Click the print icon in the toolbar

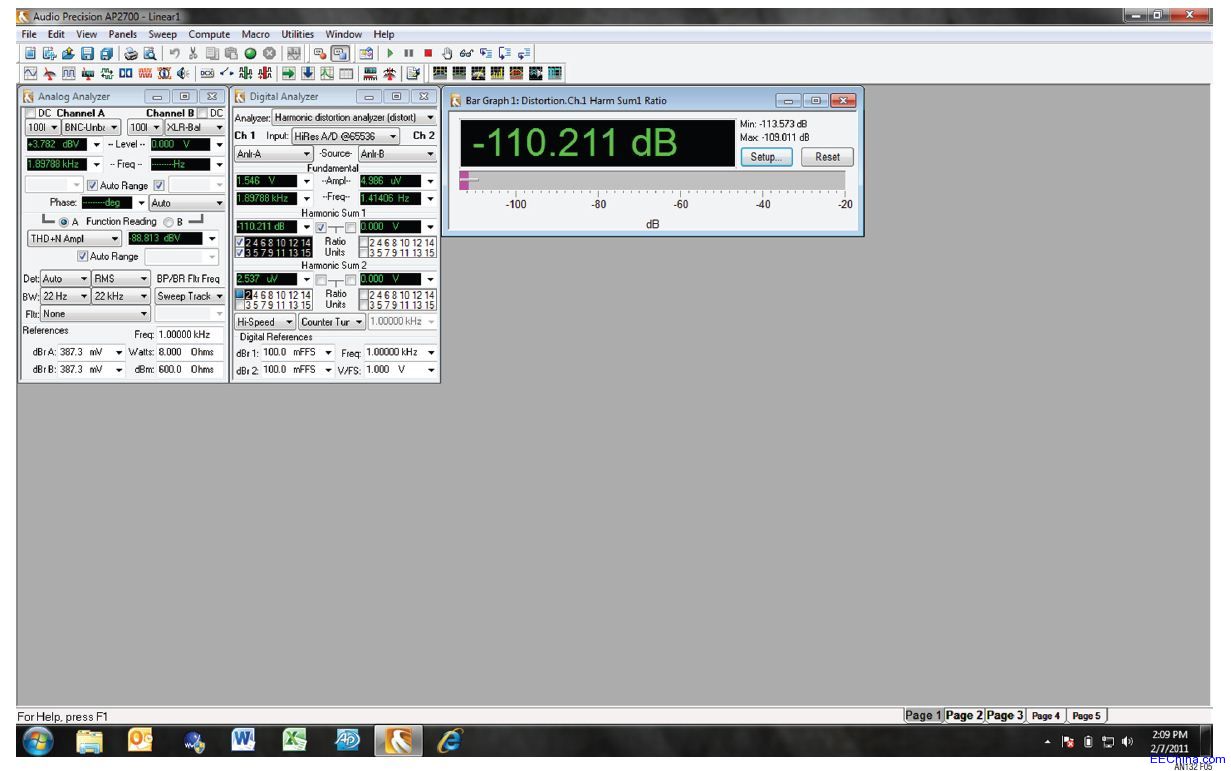[x=131, y=53]
